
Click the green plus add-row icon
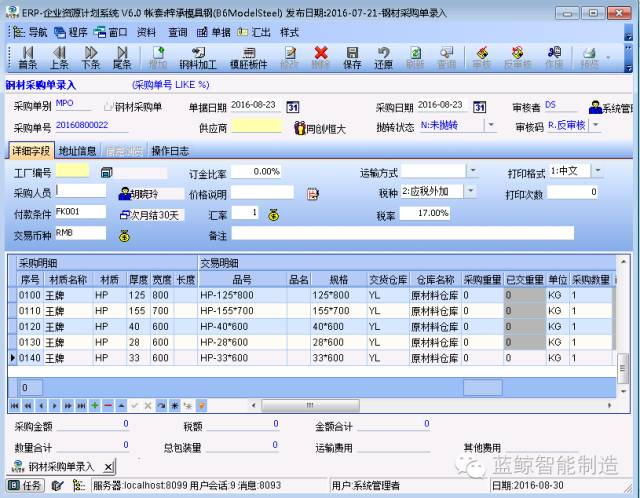pyautogui.click(x=95, y=406)
